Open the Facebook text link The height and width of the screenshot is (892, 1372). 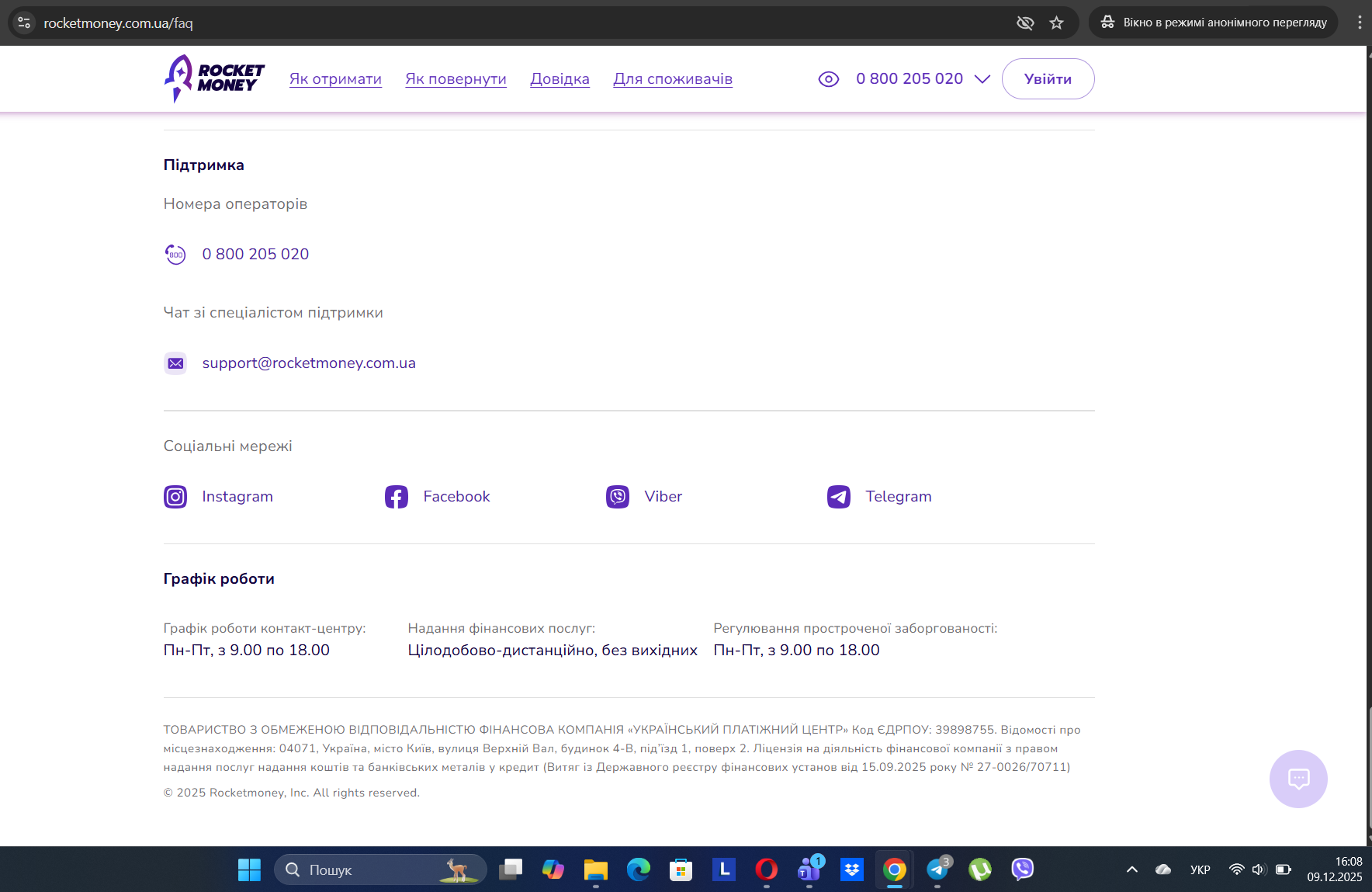[456, 497]
